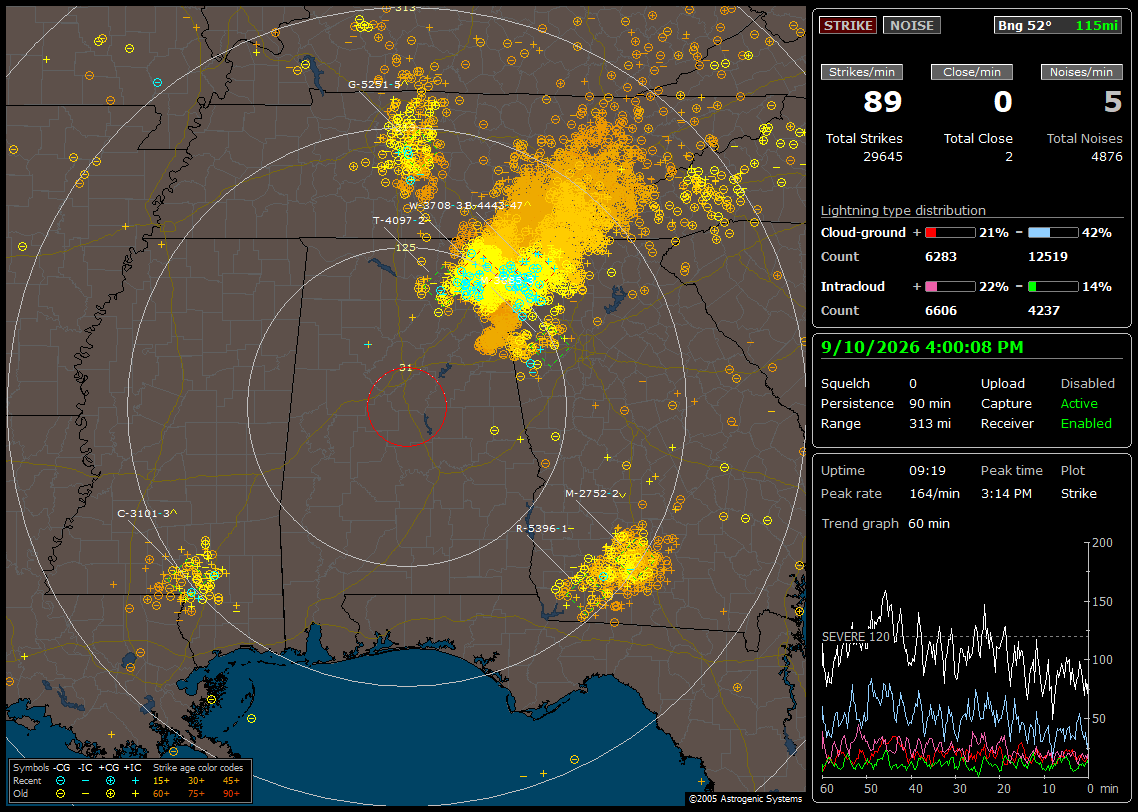Click the Range 313 mi value
1138x812 pixels.
930,424
